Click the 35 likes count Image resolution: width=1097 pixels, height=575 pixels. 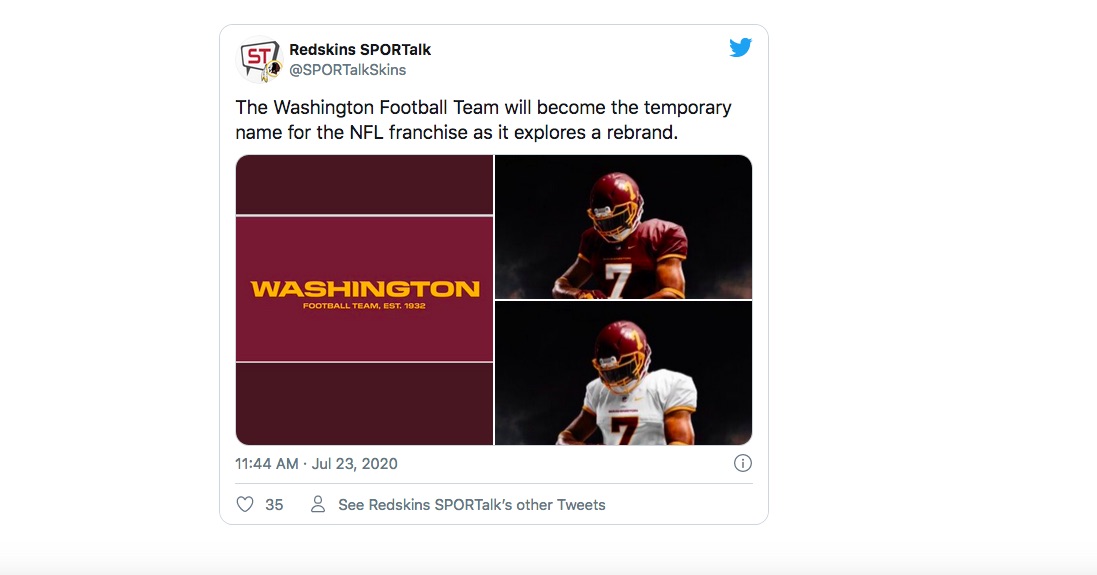point(274,505)
